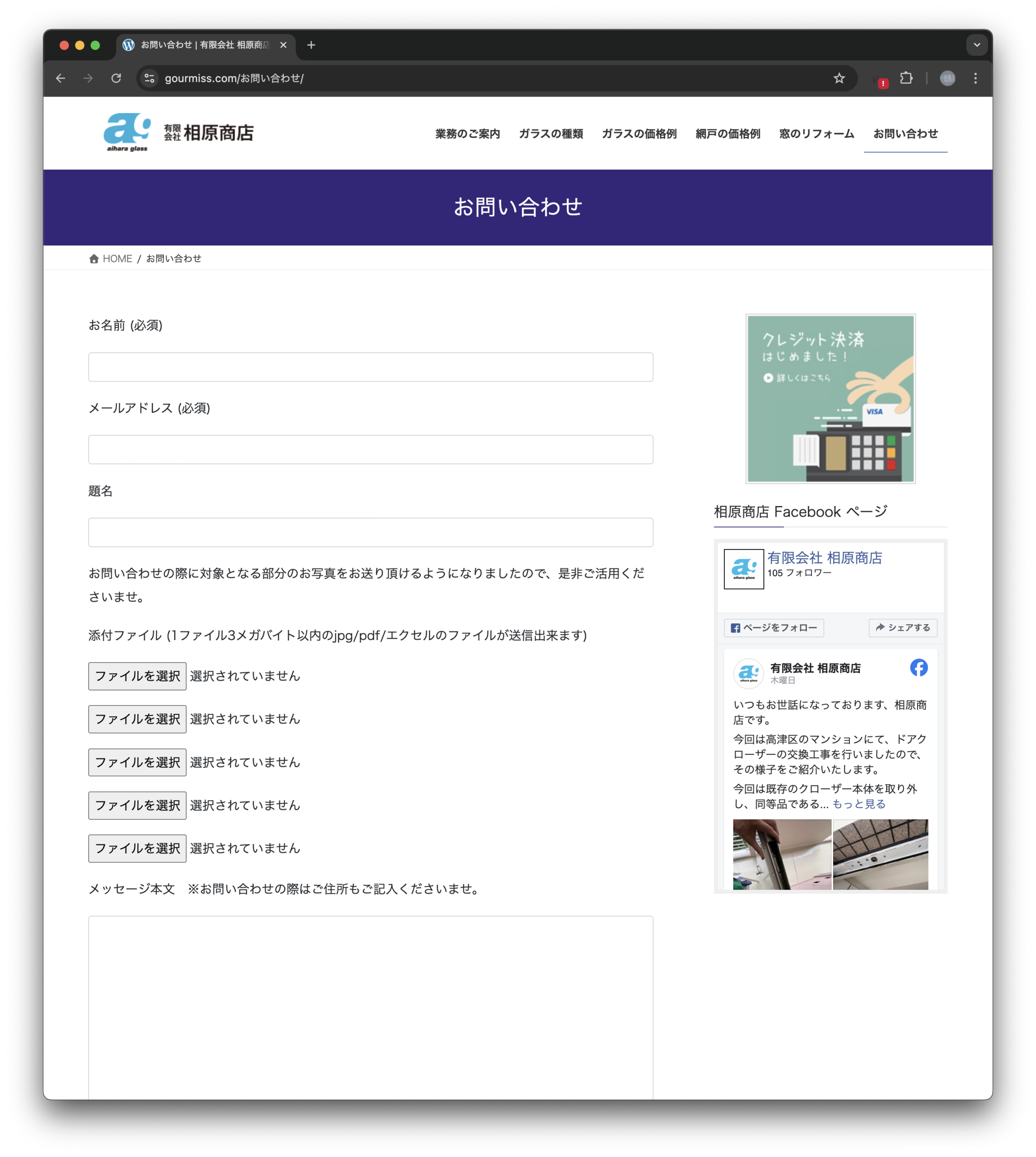
Task: Click the Facebook logo in post
Action: [918, 668]
